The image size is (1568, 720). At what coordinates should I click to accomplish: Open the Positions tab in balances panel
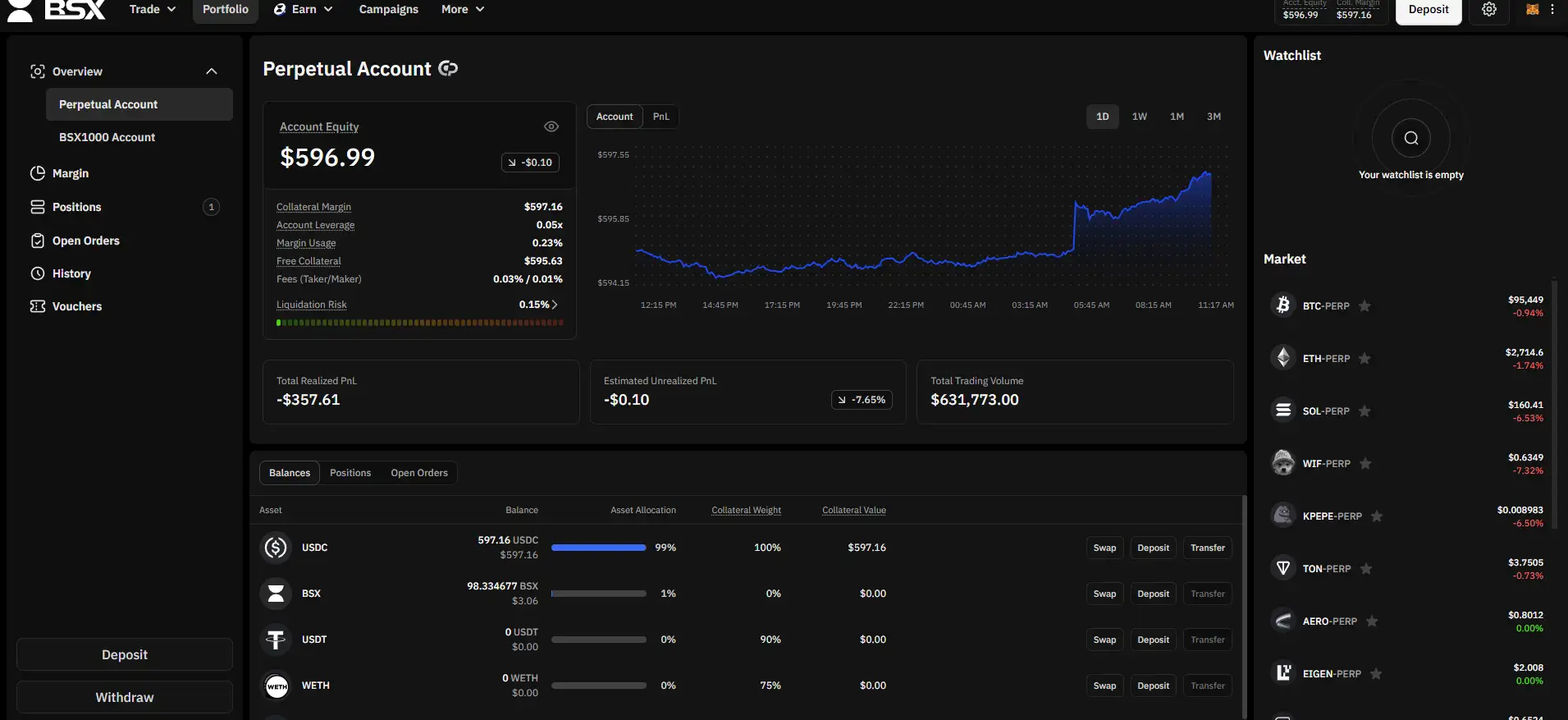click(350, 473)
